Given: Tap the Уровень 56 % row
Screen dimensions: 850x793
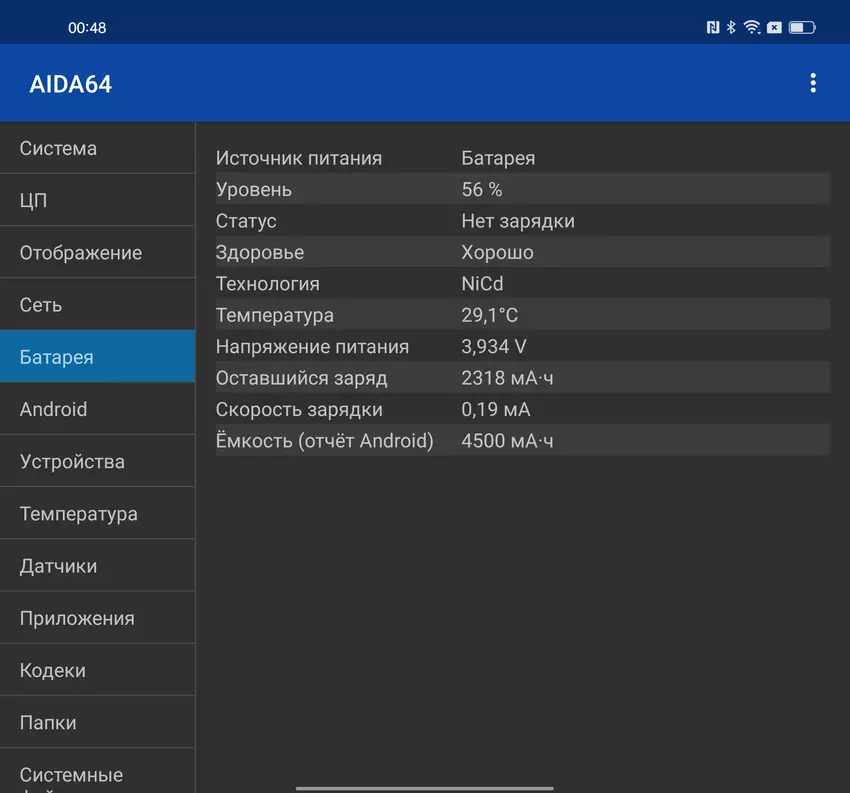Looking at the screenshot, I should pyautogui.click(x=522, y=189).
